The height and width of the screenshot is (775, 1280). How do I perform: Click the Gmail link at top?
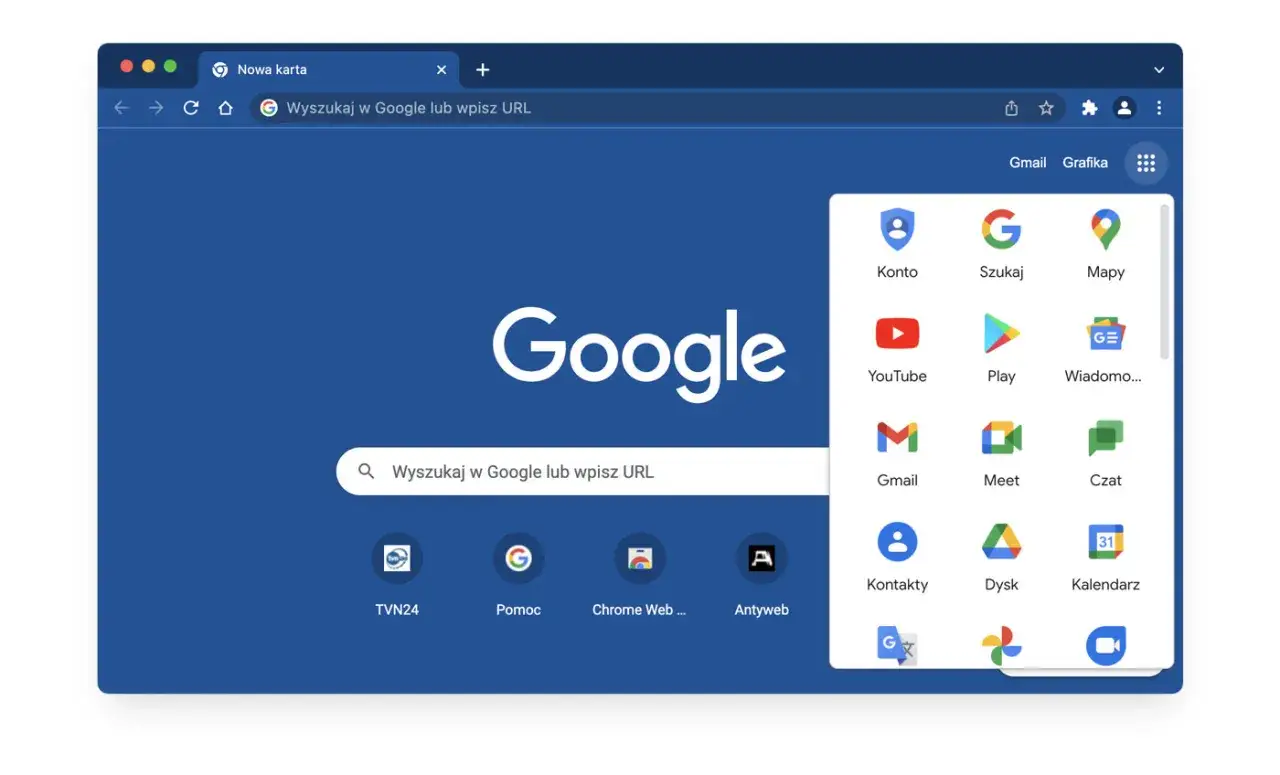[x=1028, y=163]
